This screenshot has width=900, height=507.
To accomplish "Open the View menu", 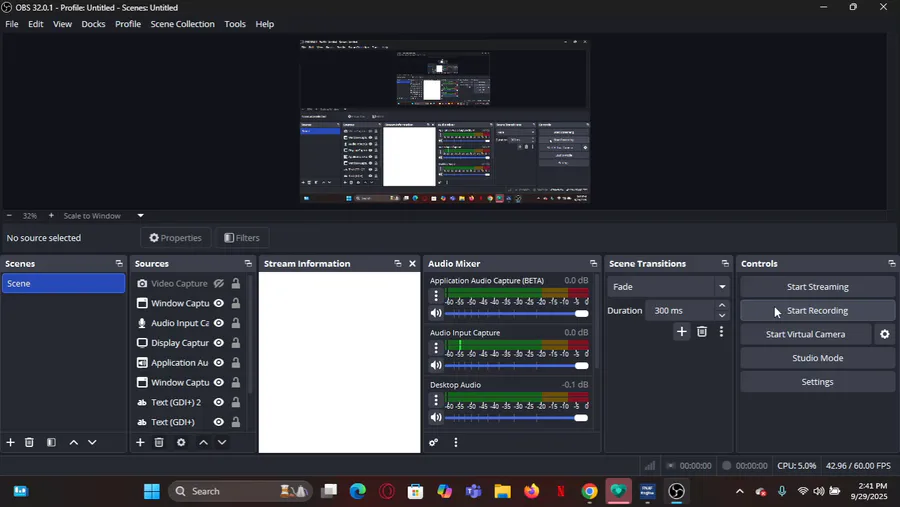I will [63, 24].
